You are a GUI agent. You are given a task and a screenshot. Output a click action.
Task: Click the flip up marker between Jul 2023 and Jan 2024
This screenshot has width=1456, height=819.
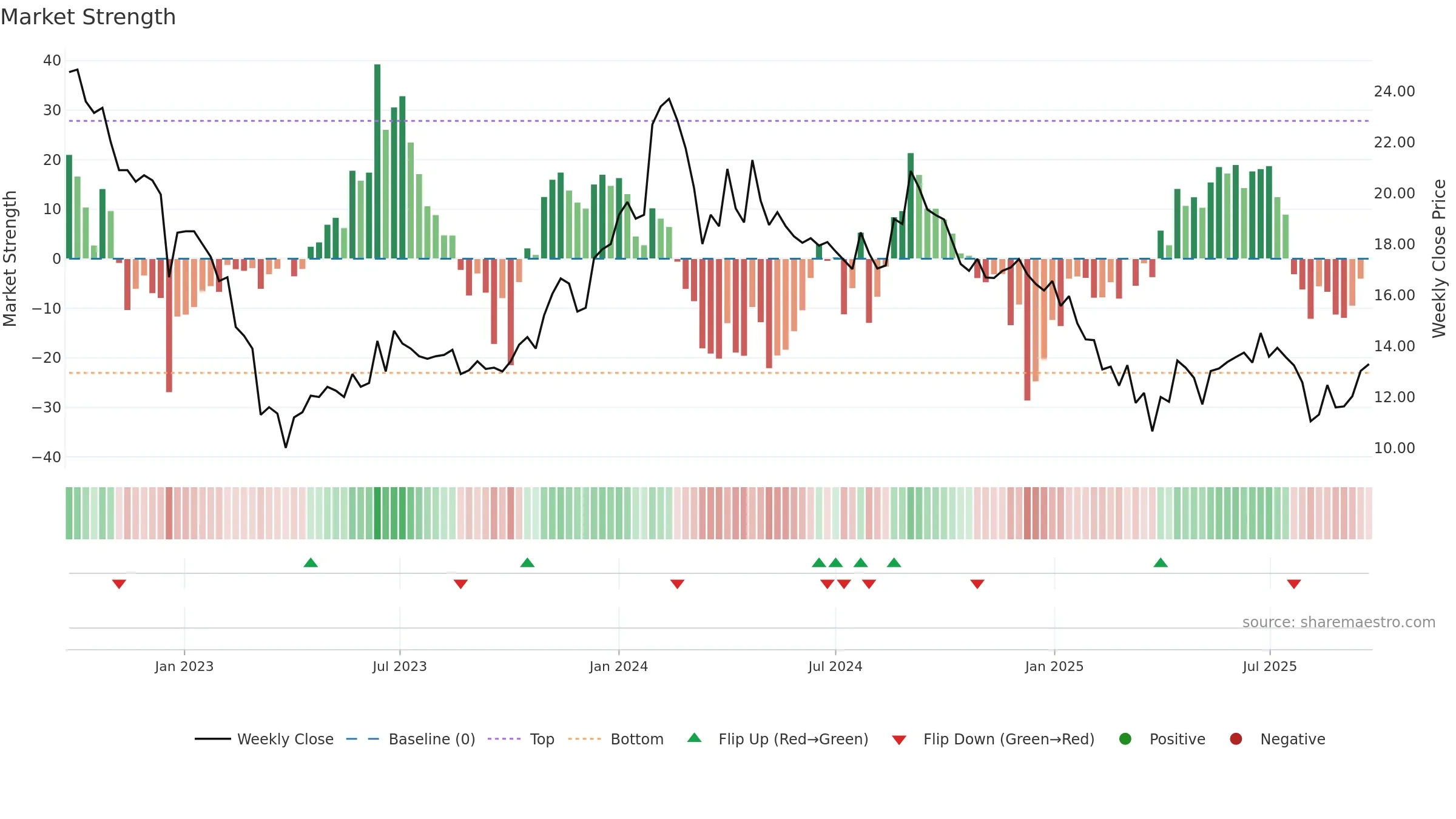(x=527, y=562)
